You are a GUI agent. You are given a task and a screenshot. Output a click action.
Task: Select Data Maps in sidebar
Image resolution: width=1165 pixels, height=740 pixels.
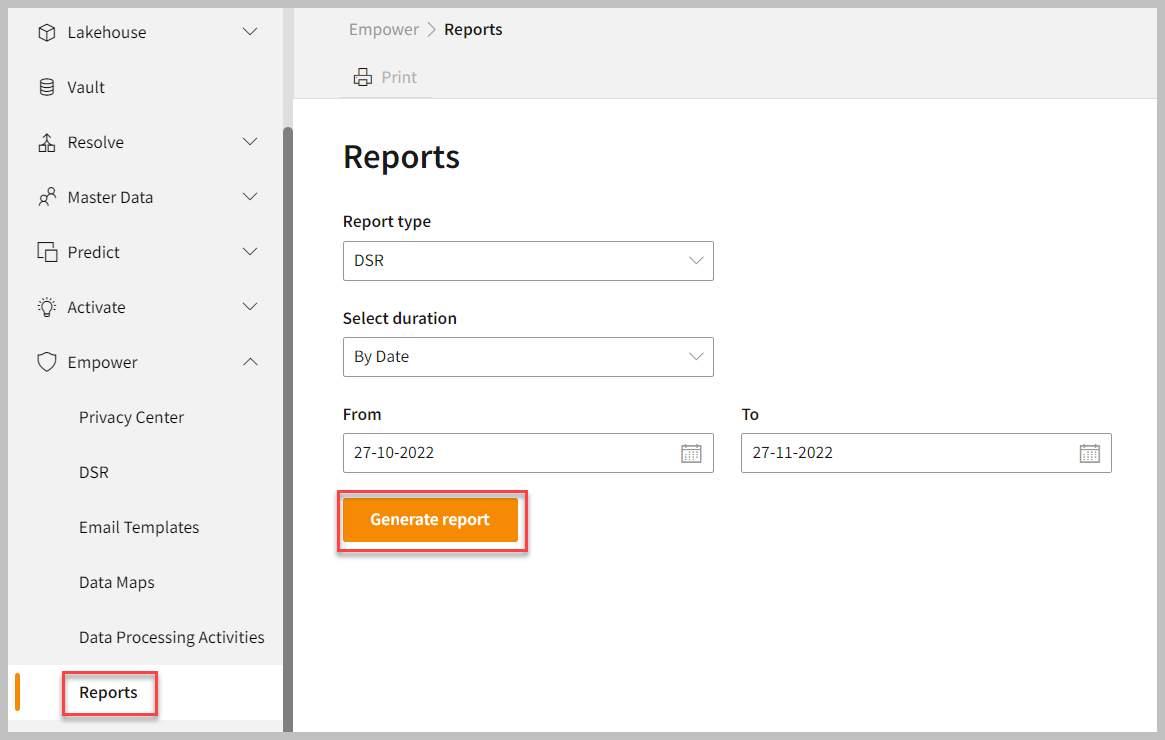point(116,583)
